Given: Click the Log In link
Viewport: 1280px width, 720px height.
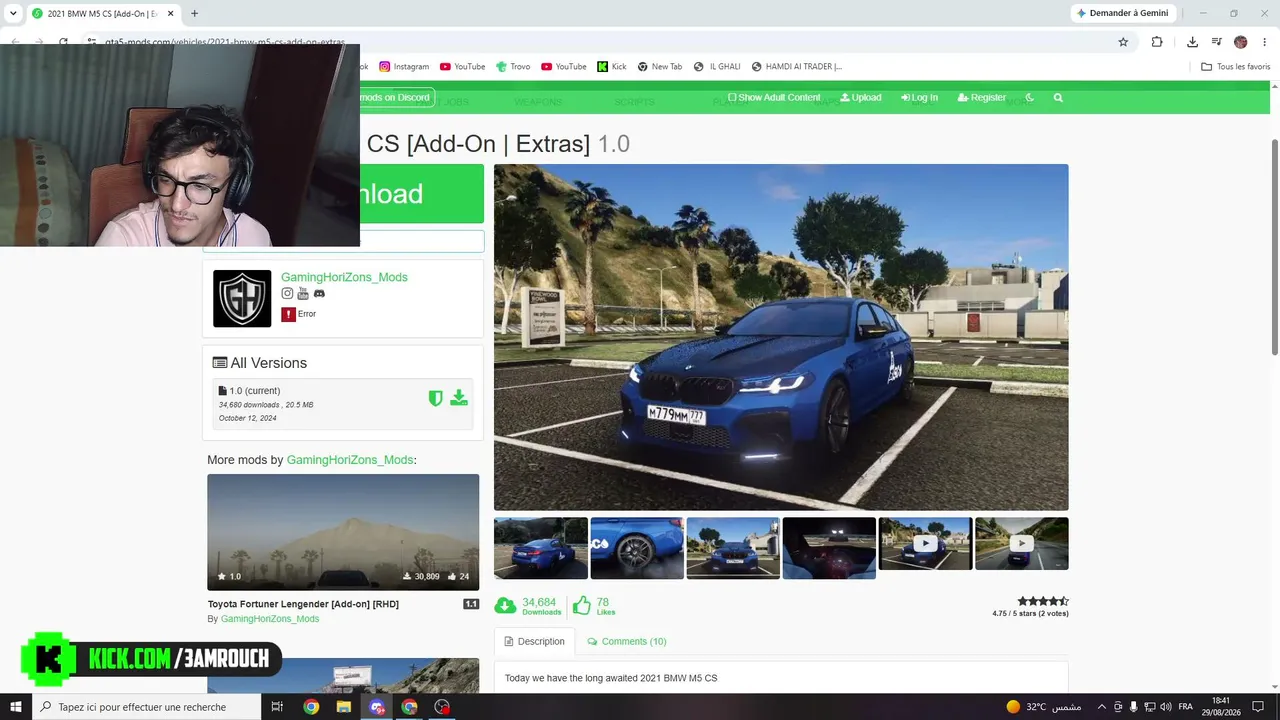Looking at the screenshot, I should [x=920, y=98].
